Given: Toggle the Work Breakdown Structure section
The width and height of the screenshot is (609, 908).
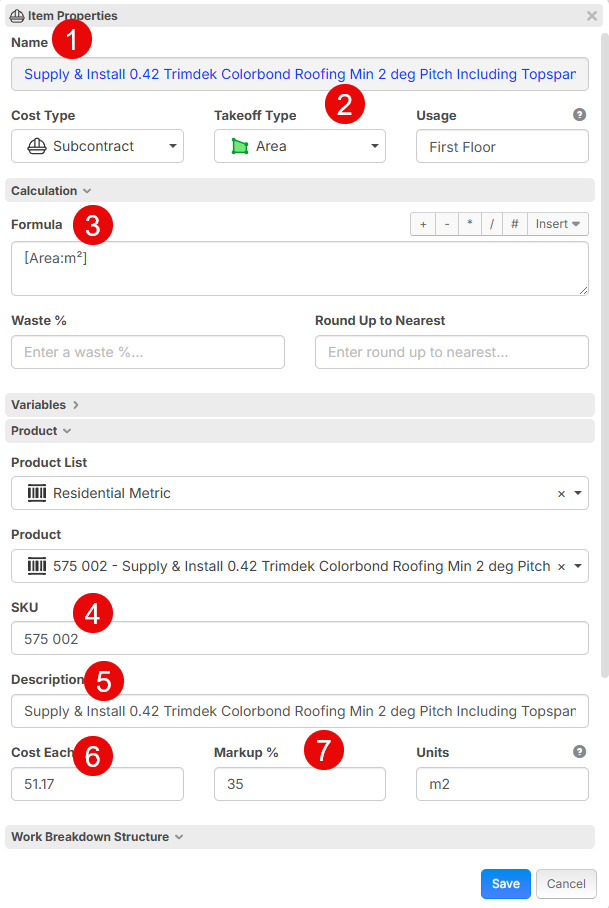Looking at the screenshot, I should pyautogui.click(x=96, y=837).
